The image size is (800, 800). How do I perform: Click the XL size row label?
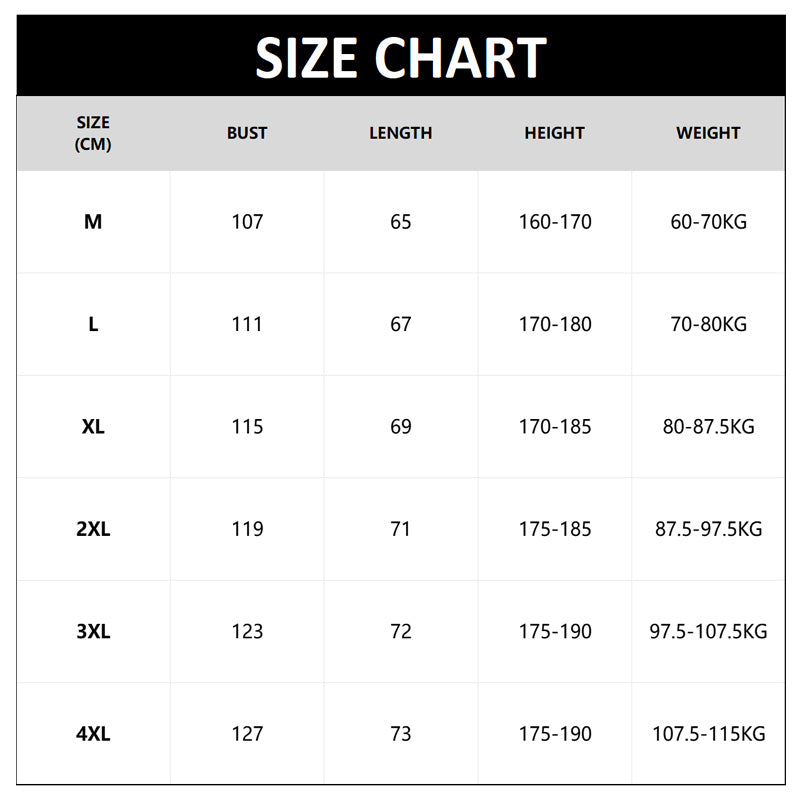pos(93,427)
